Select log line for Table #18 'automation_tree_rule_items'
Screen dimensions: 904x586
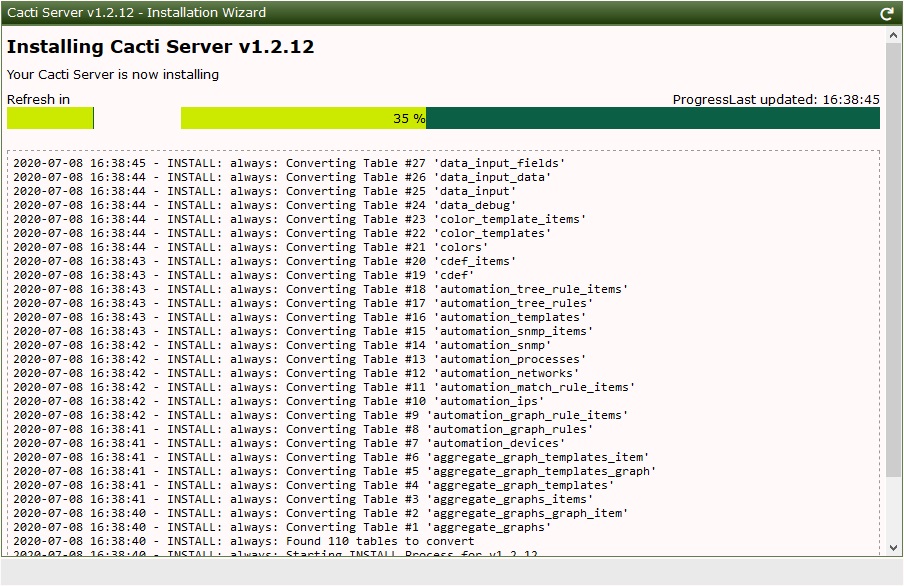[x=321, y=289]
